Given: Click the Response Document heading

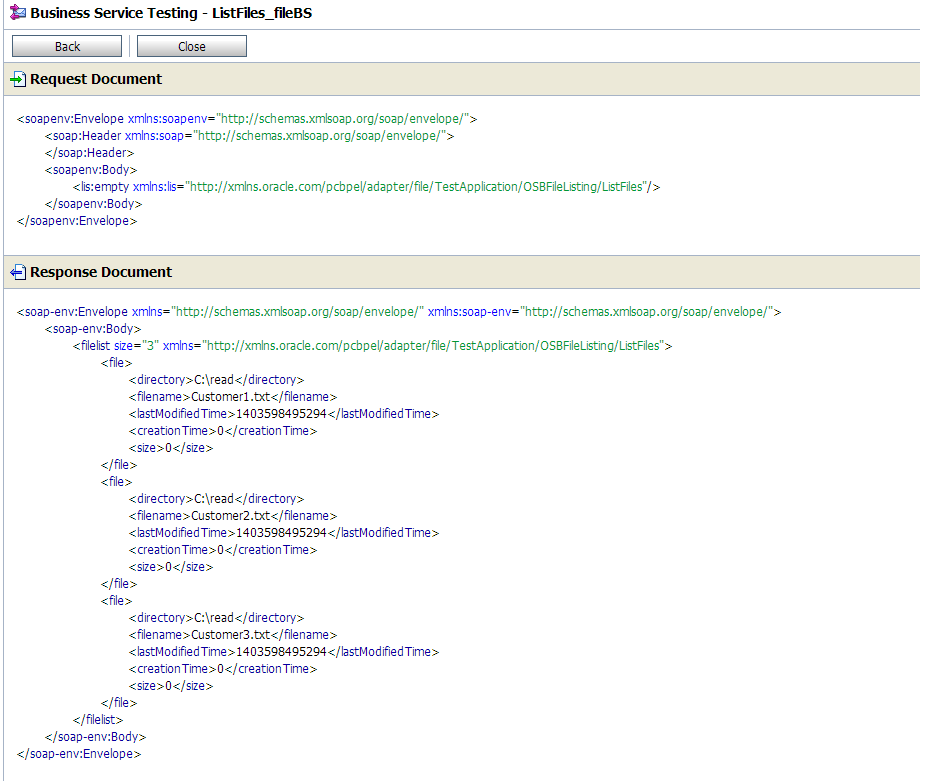Looking at the screenshot, I should [x=101, y=272].
